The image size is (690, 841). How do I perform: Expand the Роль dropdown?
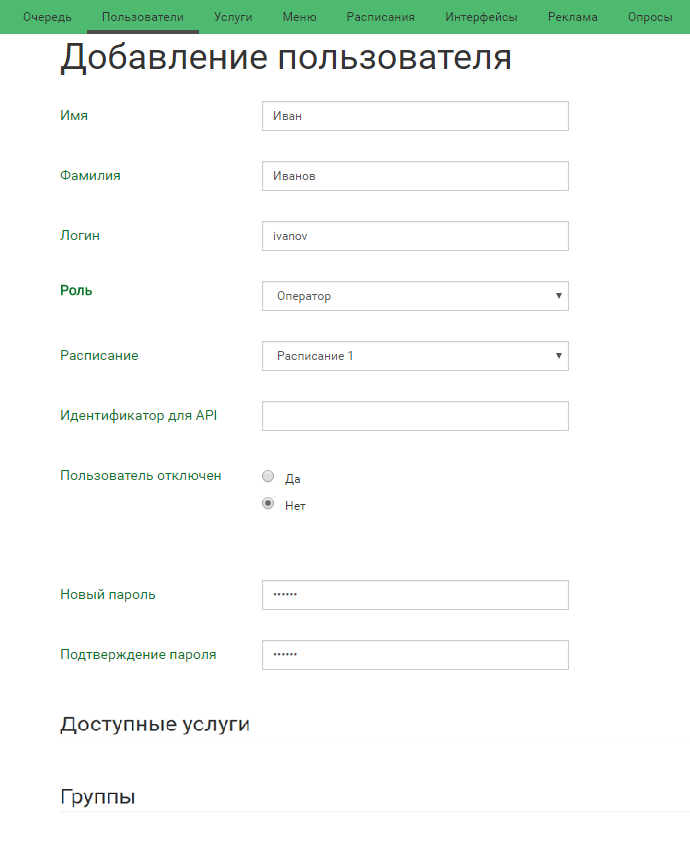click(415, 296)
